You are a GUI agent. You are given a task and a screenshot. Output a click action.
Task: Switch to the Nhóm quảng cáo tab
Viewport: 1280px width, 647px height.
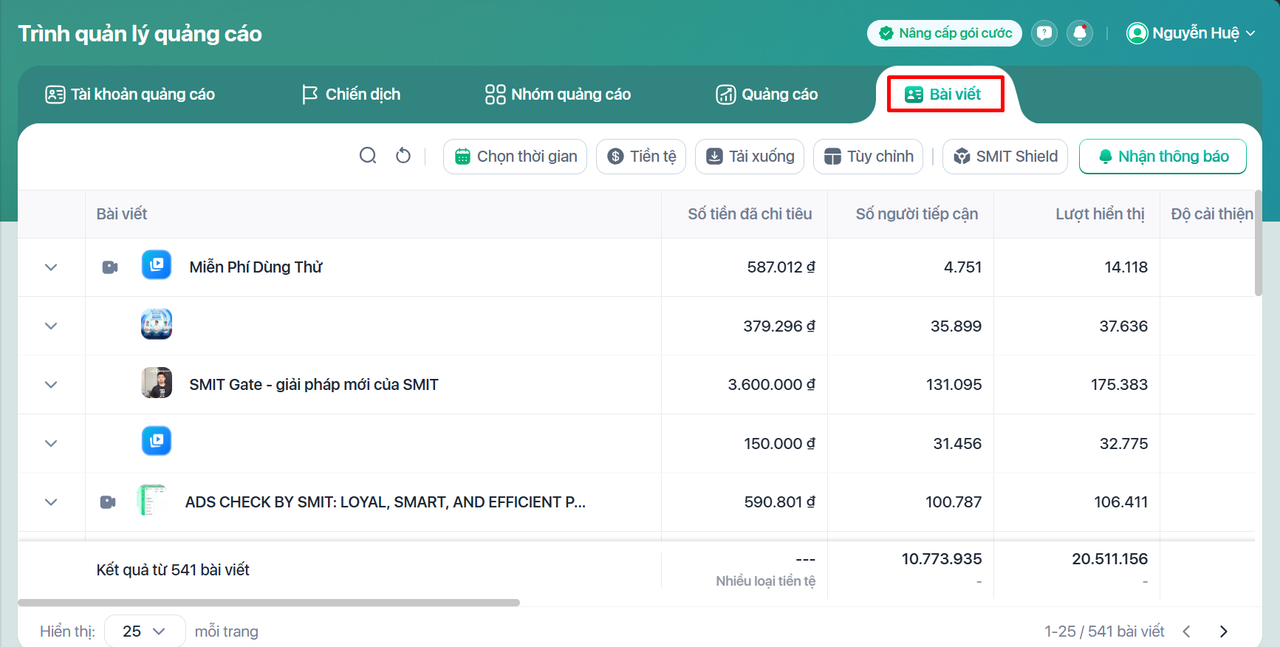tap(558, 94)
